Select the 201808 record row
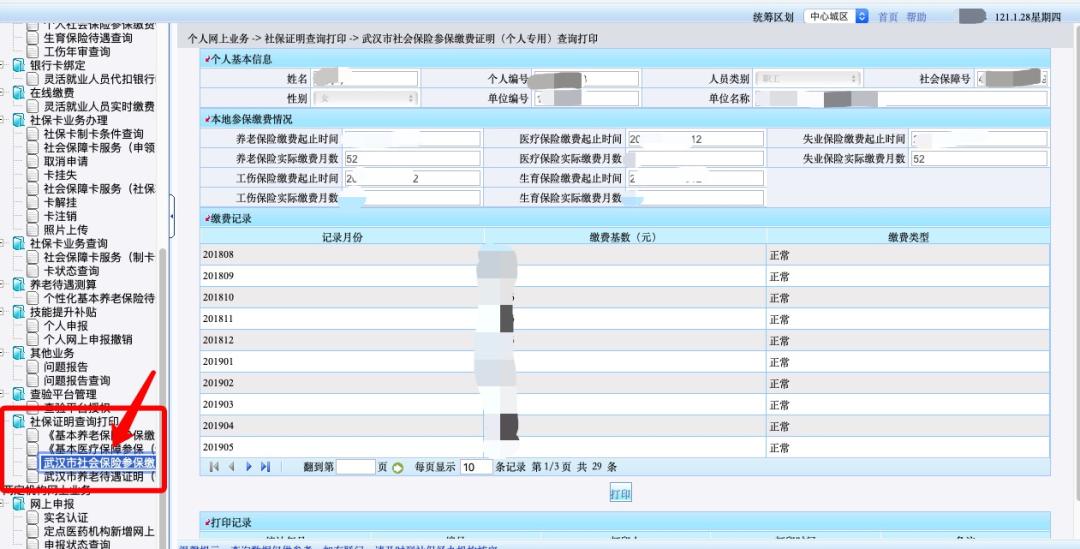The width and height of the screenshot is (1080, 549). 625,255
